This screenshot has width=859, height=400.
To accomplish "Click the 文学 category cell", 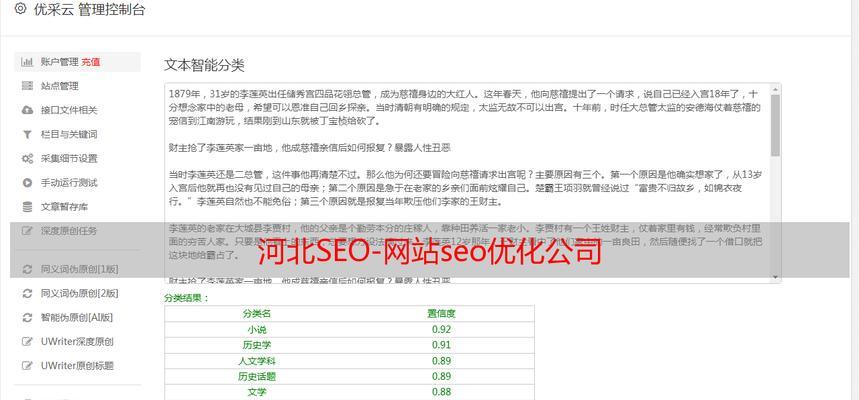I will tap(257, 392).
